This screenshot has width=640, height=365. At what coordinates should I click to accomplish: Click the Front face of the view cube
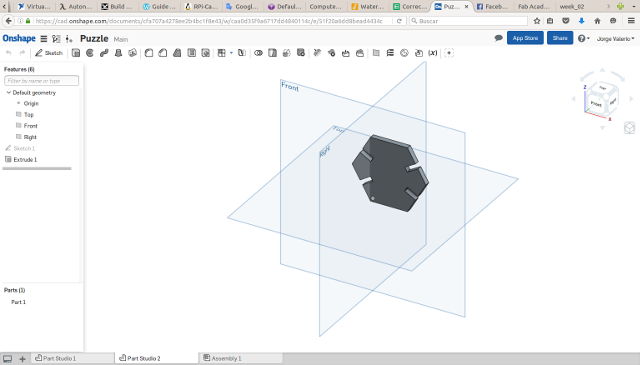(596, 104)
